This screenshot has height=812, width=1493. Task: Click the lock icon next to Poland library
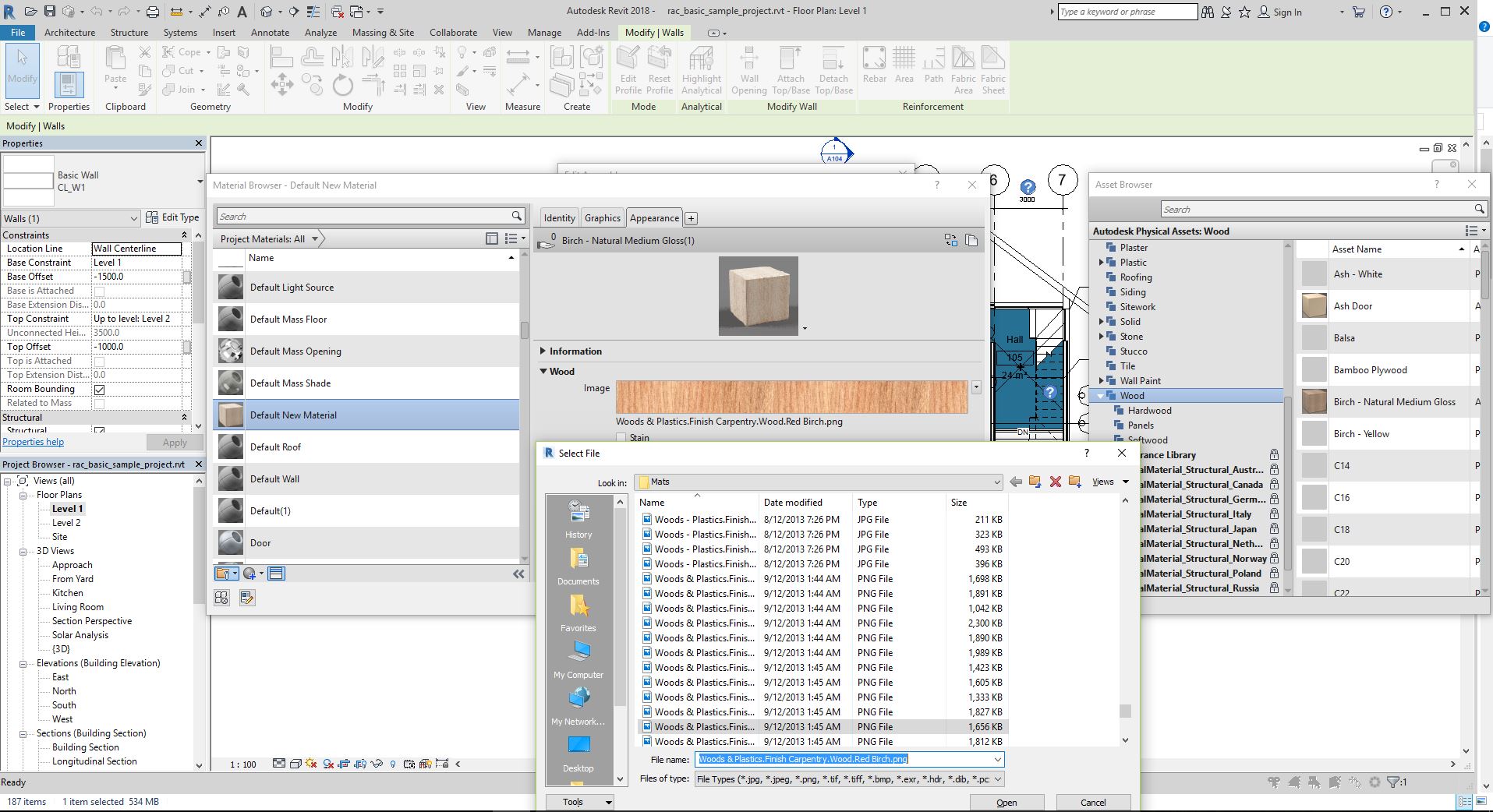[1274, 573]
